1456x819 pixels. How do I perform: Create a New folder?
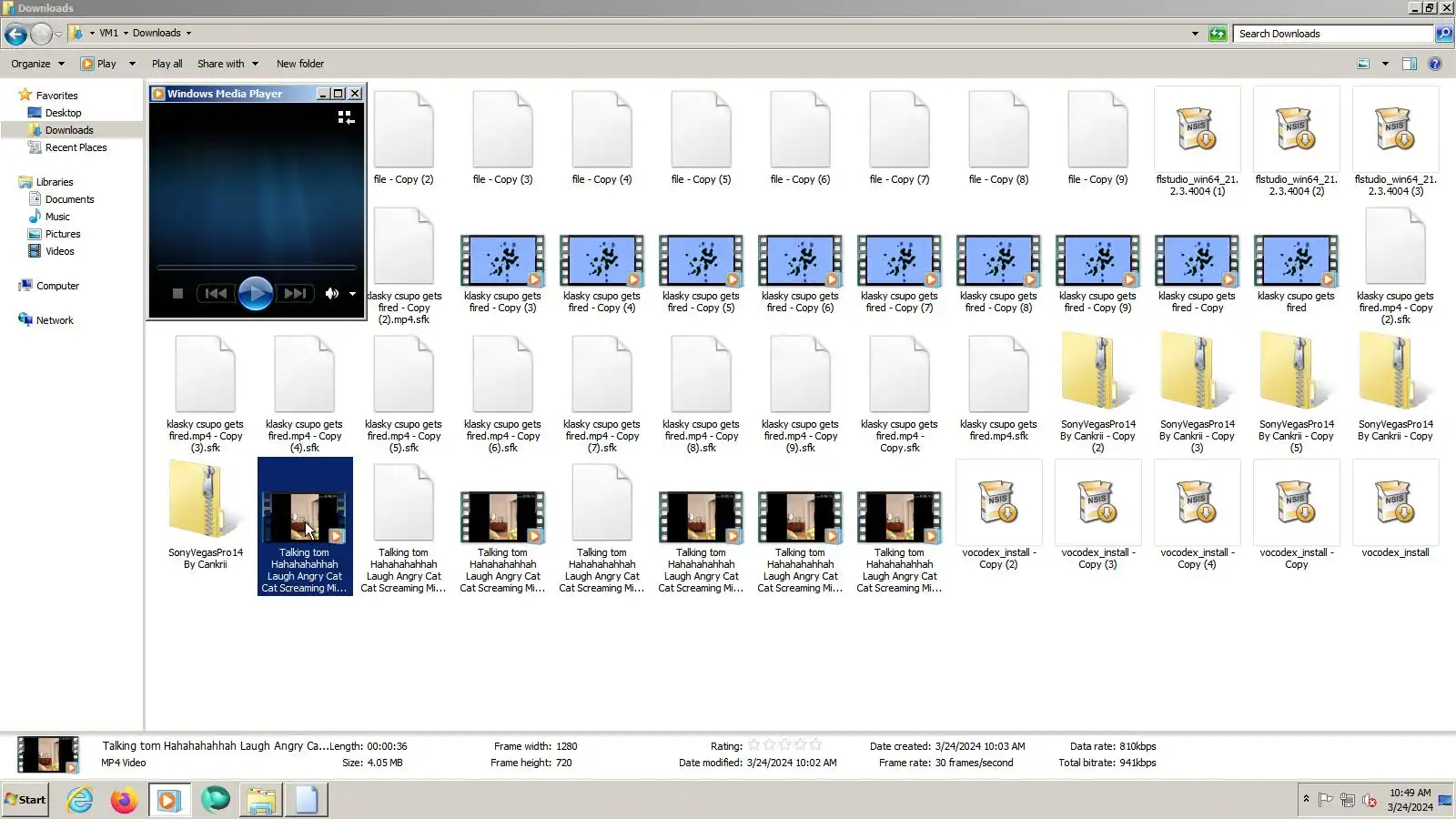(300, 64)
